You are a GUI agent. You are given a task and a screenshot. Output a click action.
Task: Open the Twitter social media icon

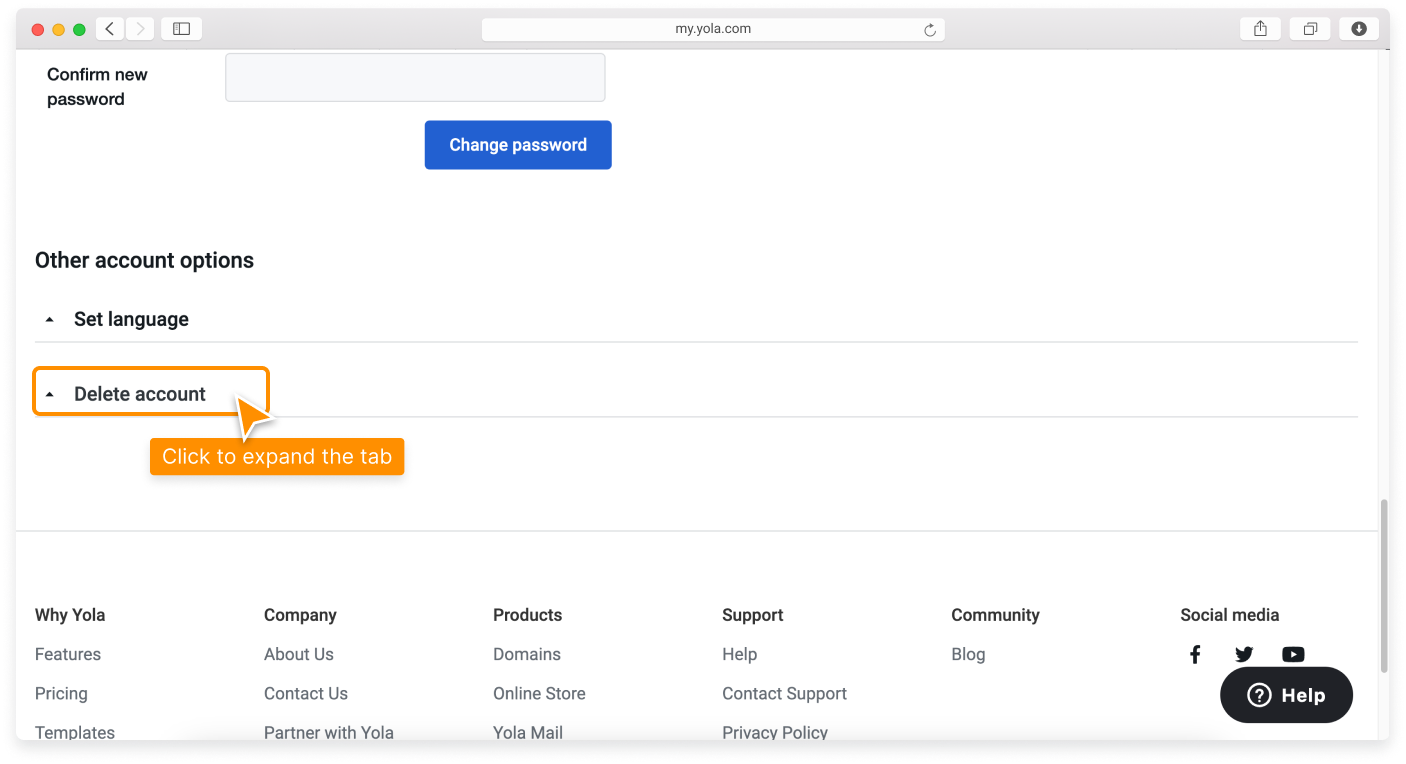[x=1244, y=655]
